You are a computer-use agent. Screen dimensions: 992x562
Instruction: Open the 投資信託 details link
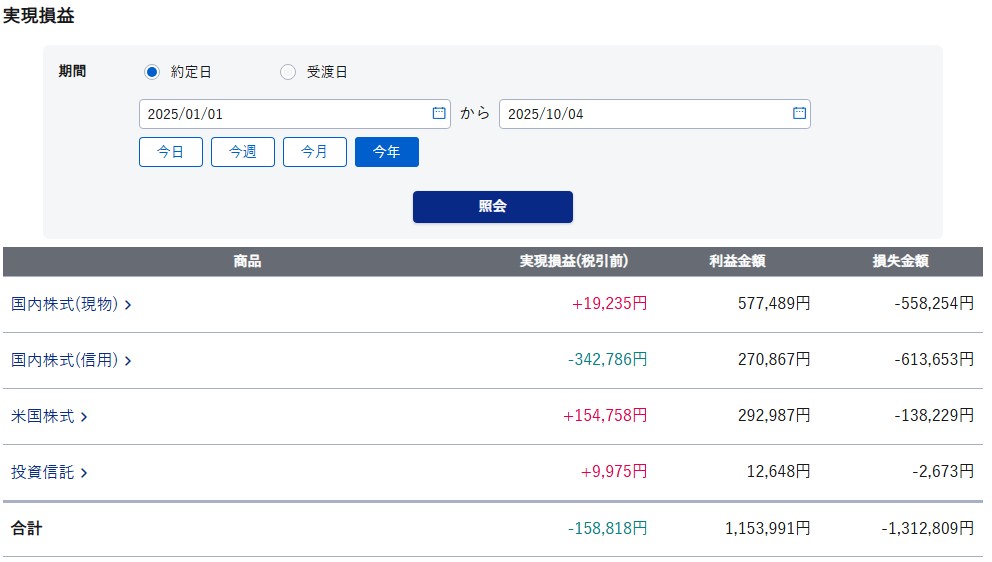(49, 473)
